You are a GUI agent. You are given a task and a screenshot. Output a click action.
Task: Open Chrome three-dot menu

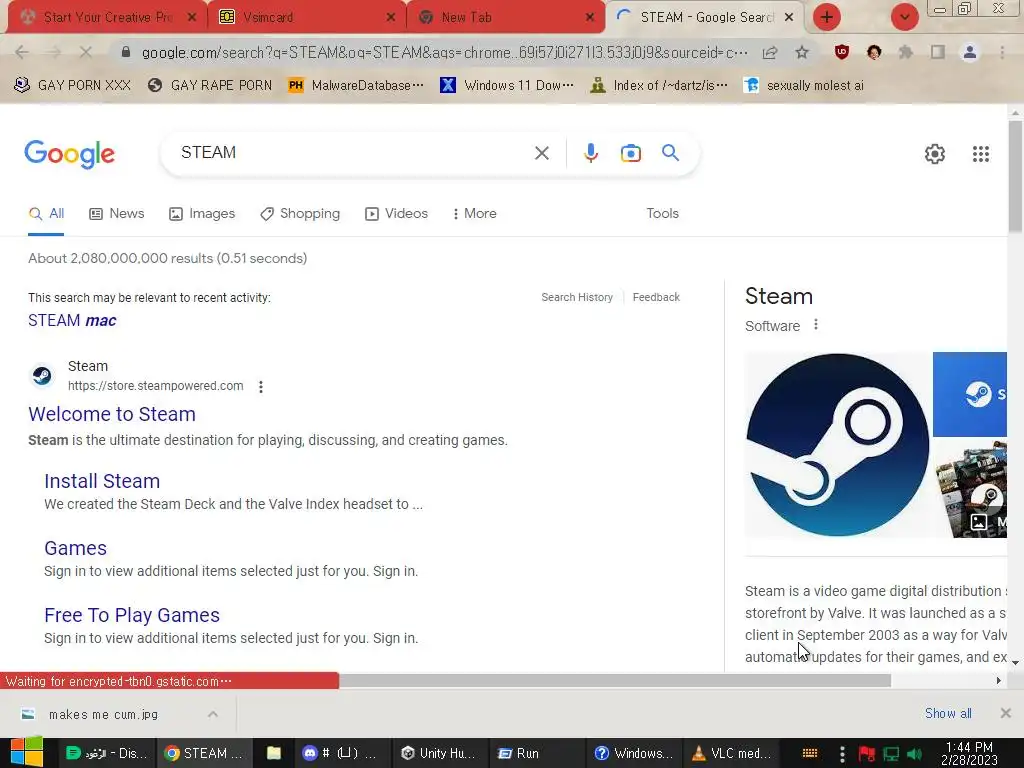click(x=1002, y=52)
